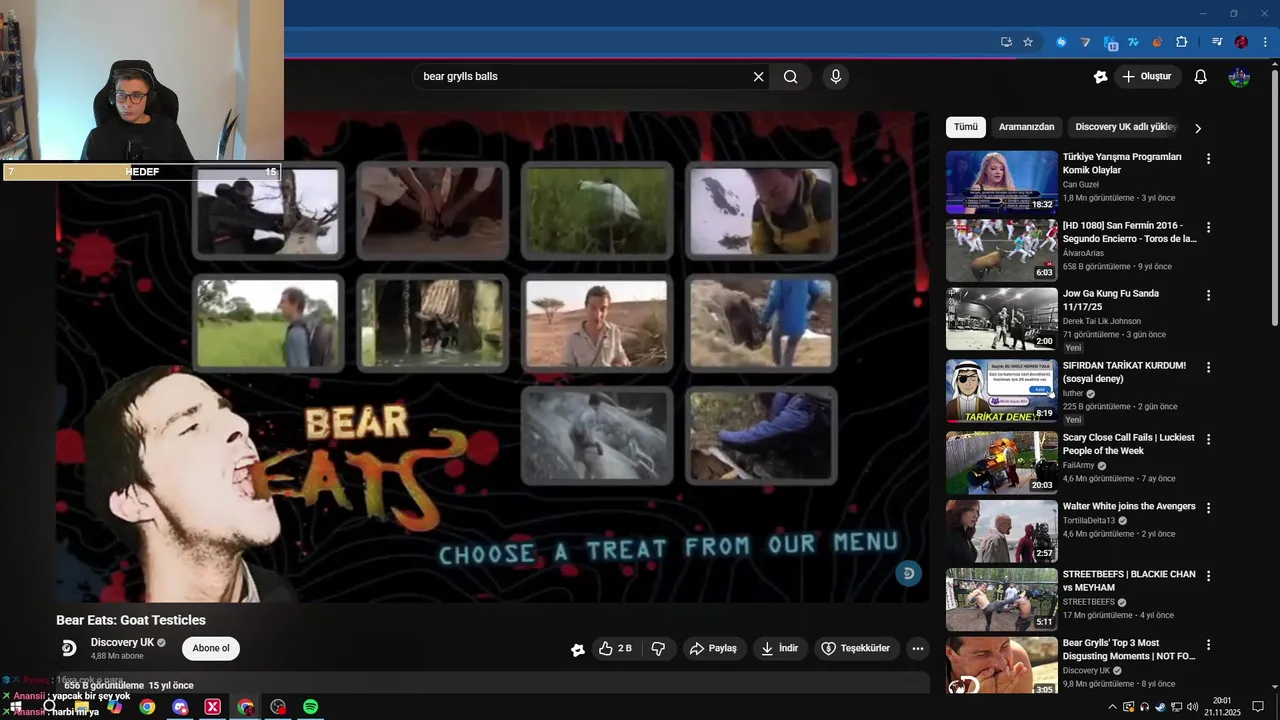This screenshot has width=1280, height=720.
Task: Open the YouTube account avatar menu
Action: coord(1239,77)
